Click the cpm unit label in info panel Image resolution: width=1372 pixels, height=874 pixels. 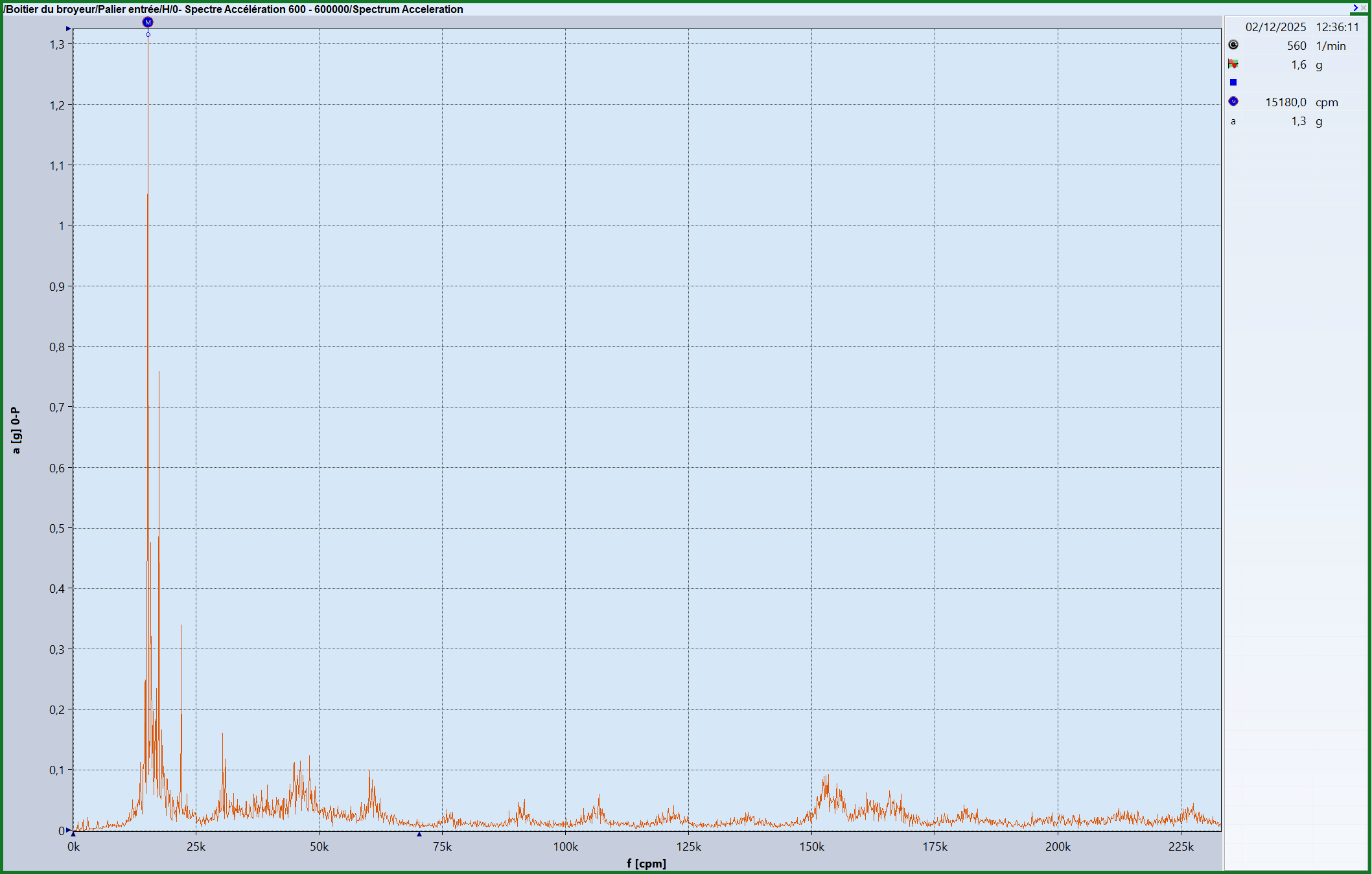click(1327, 102)
